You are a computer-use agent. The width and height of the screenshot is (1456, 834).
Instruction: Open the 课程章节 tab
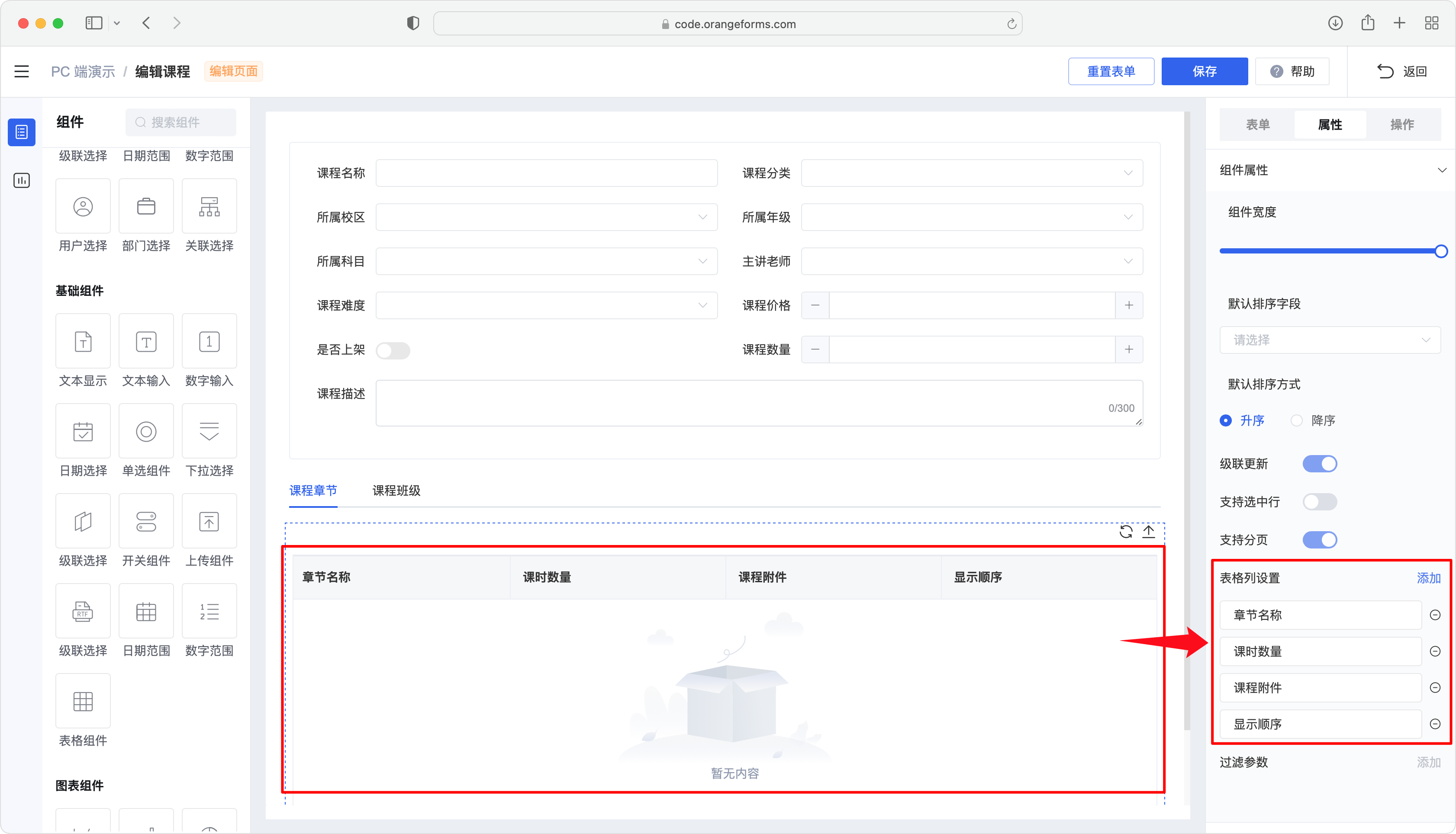tap(313, 491)
